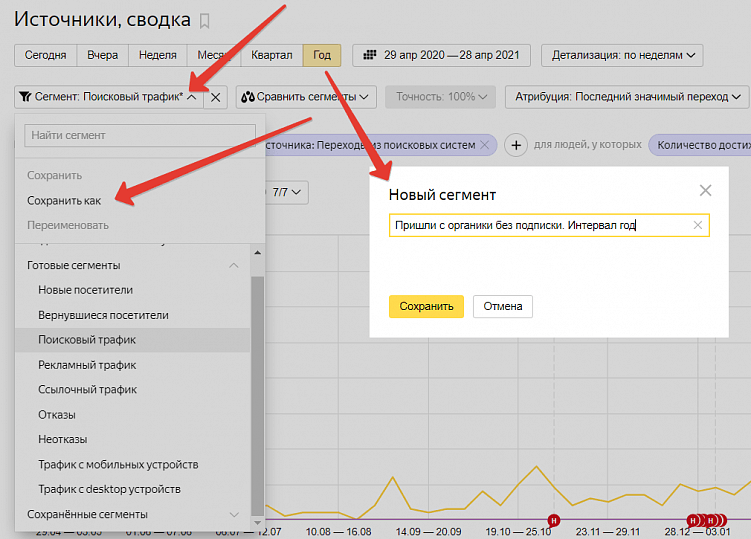Image resolution: width=751 pixels, height=539 pixels.
Task: Expand the Сохранённые сегменты section
Action: click(234, 515)
